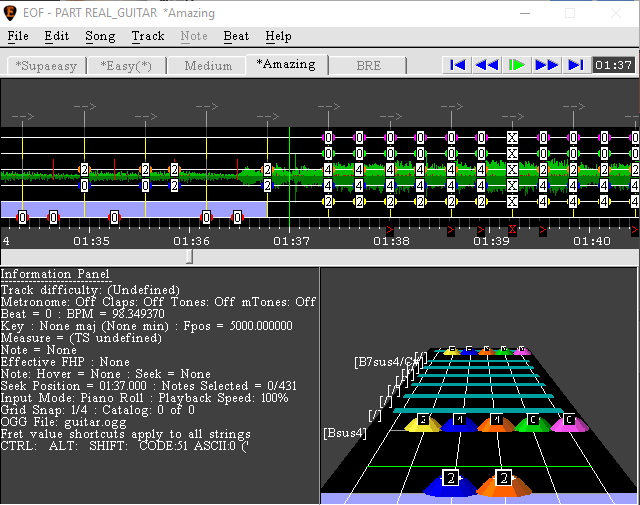Open the Help menu
The width and height of the screenshot is (640, 505).
tap(278, 36)
